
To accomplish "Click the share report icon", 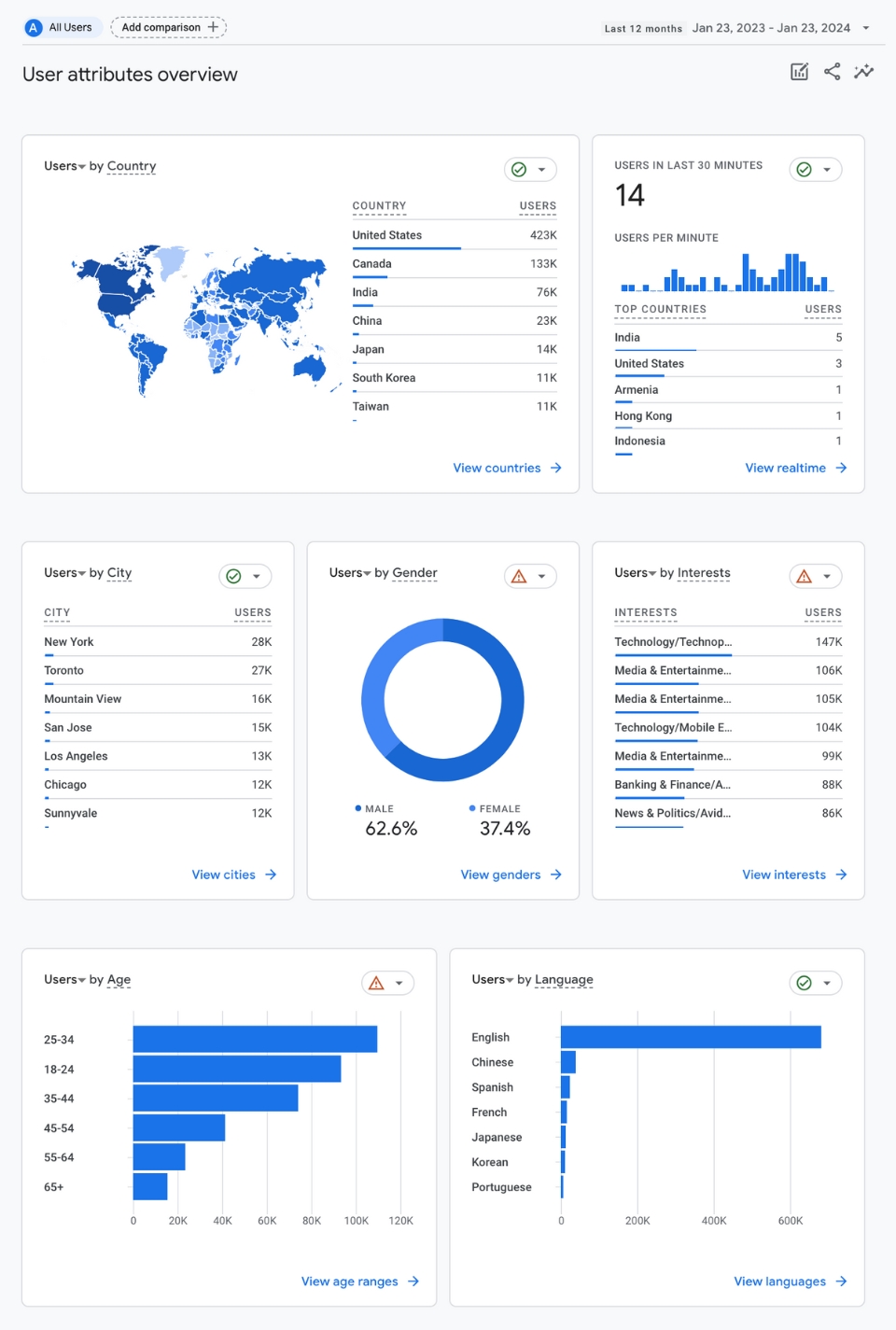I will click(x=832, y=71).
